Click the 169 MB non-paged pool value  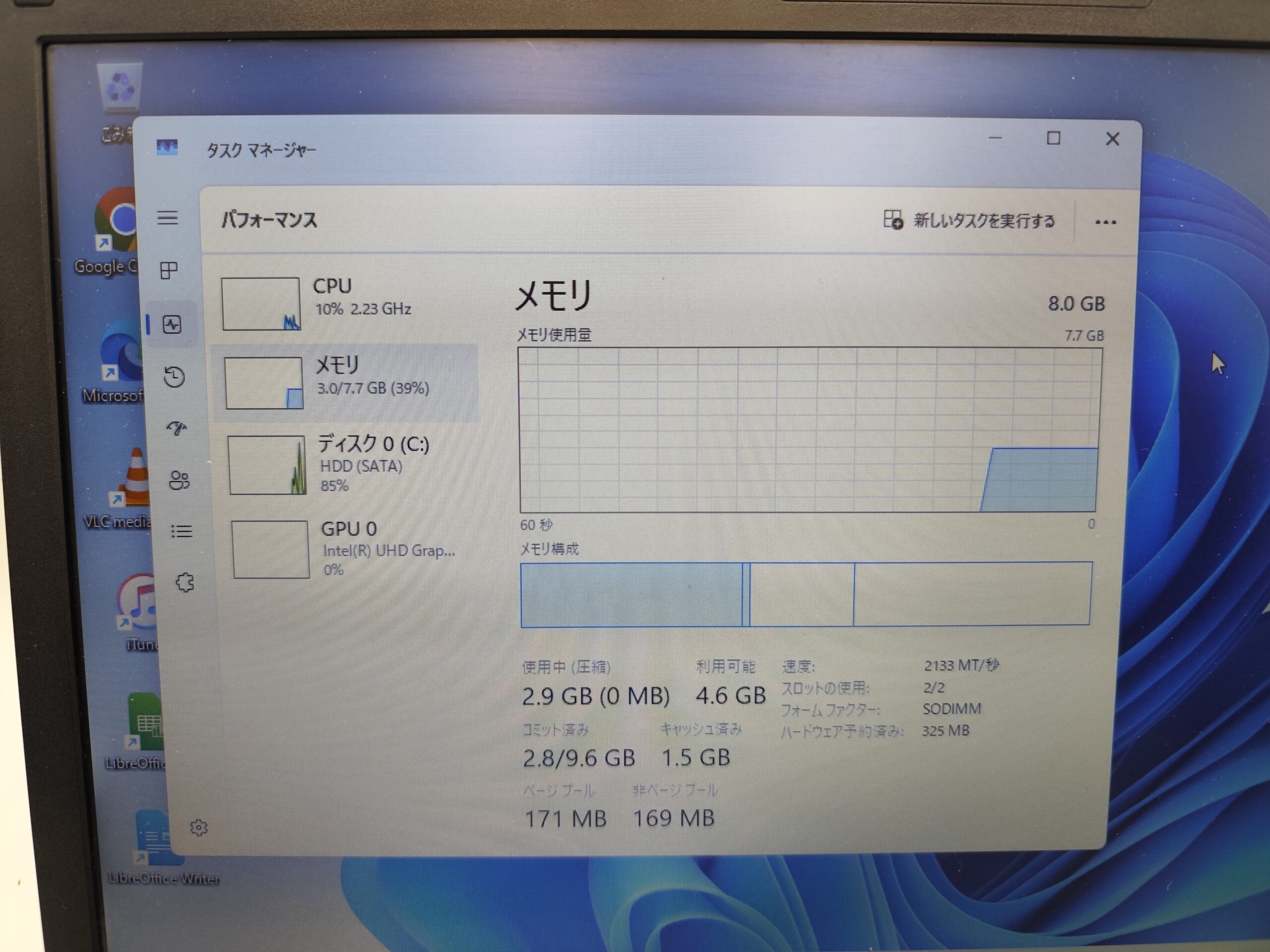point(674,818)
